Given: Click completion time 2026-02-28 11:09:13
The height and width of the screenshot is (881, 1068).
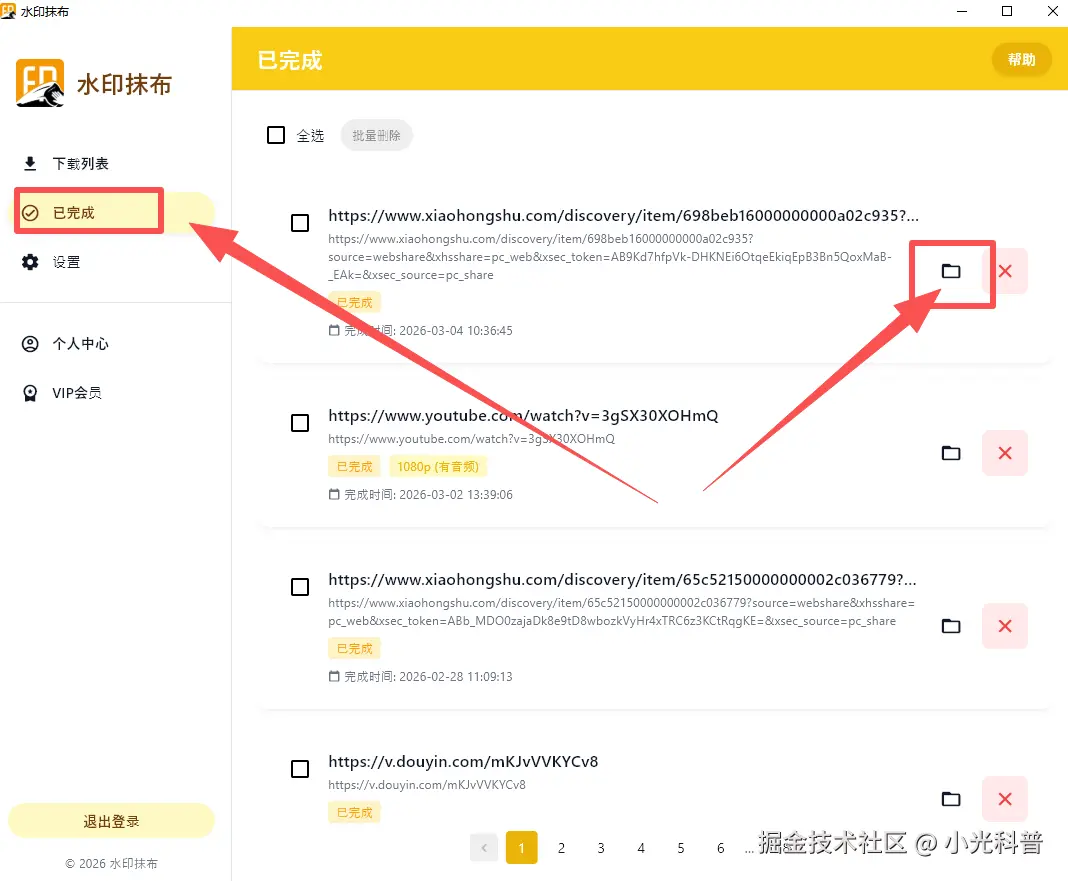Looking at the screenshot, I should coord(428,677).
